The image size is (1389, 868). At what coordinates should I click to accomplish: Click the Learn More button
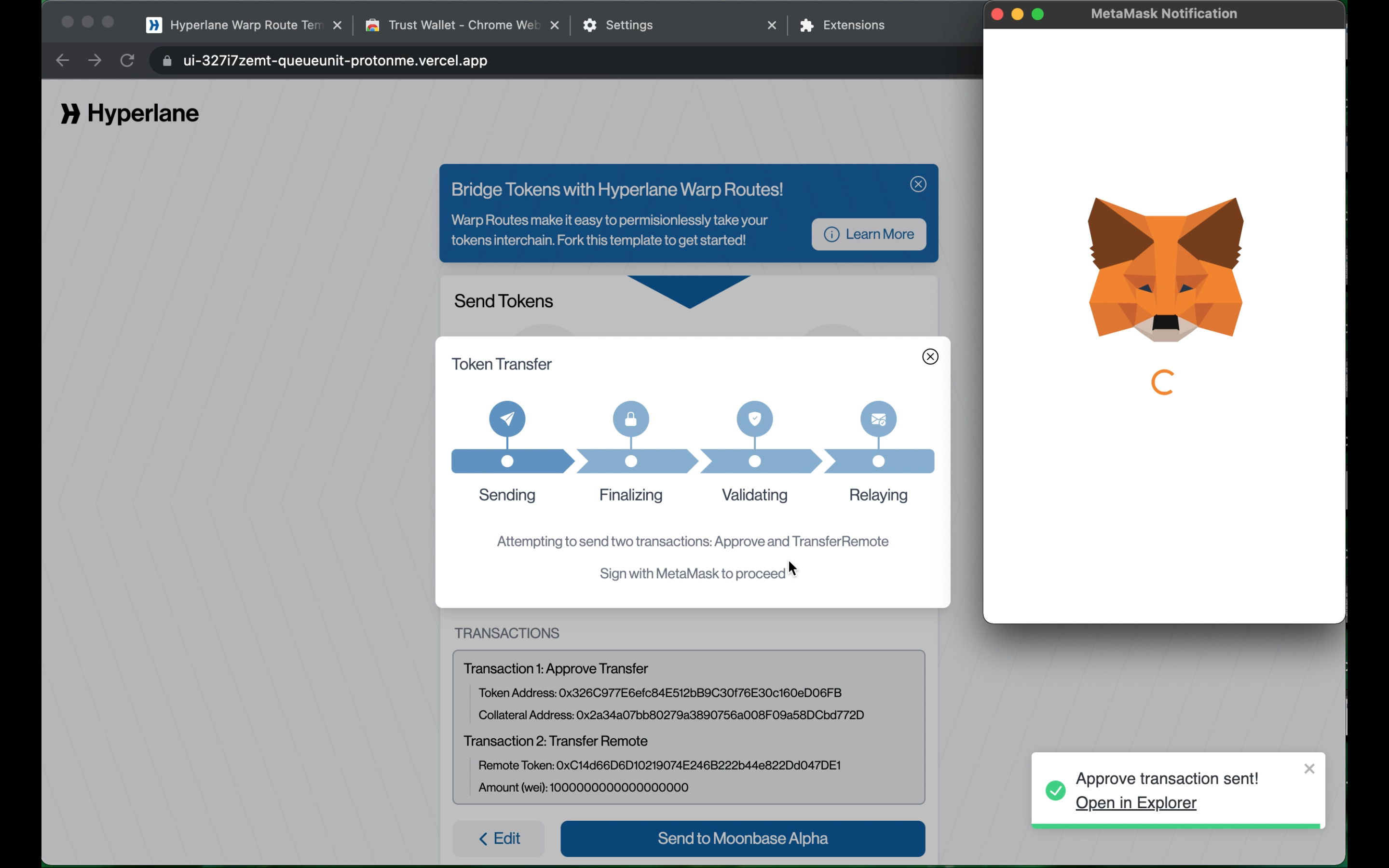click(x=869, y=234)
